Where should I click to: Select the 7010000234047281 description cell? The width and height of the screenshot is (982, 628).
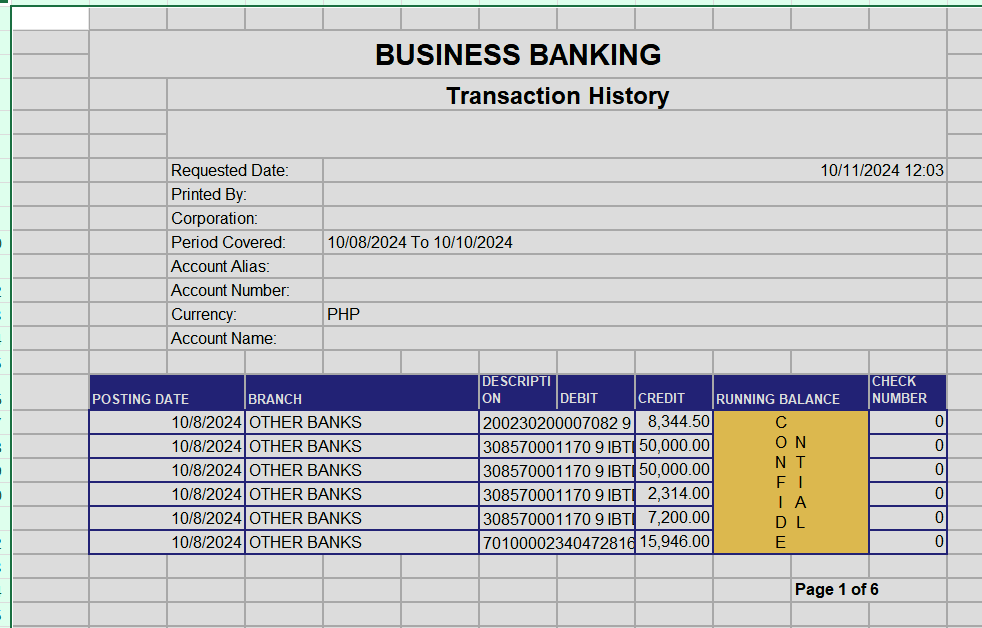[557, 542]
